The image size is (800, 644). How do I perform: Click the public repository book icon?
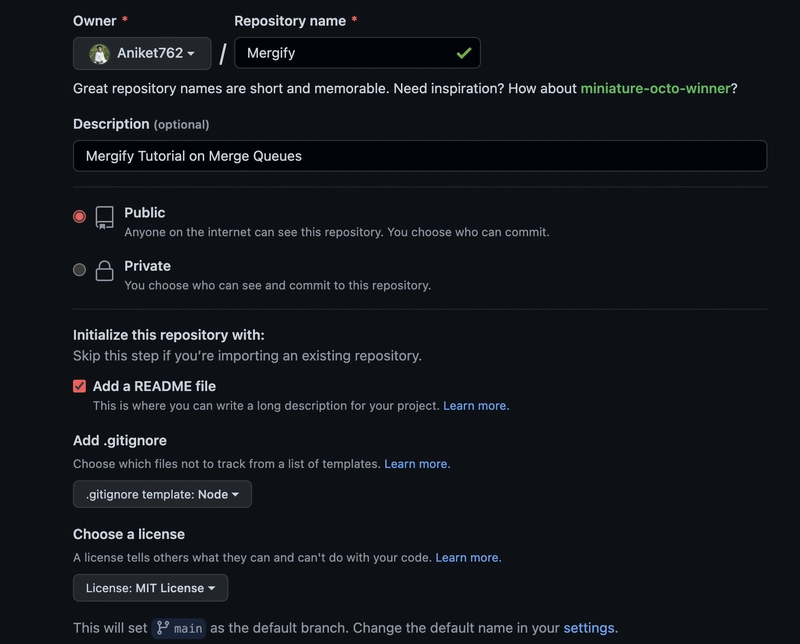click(105, 217)
